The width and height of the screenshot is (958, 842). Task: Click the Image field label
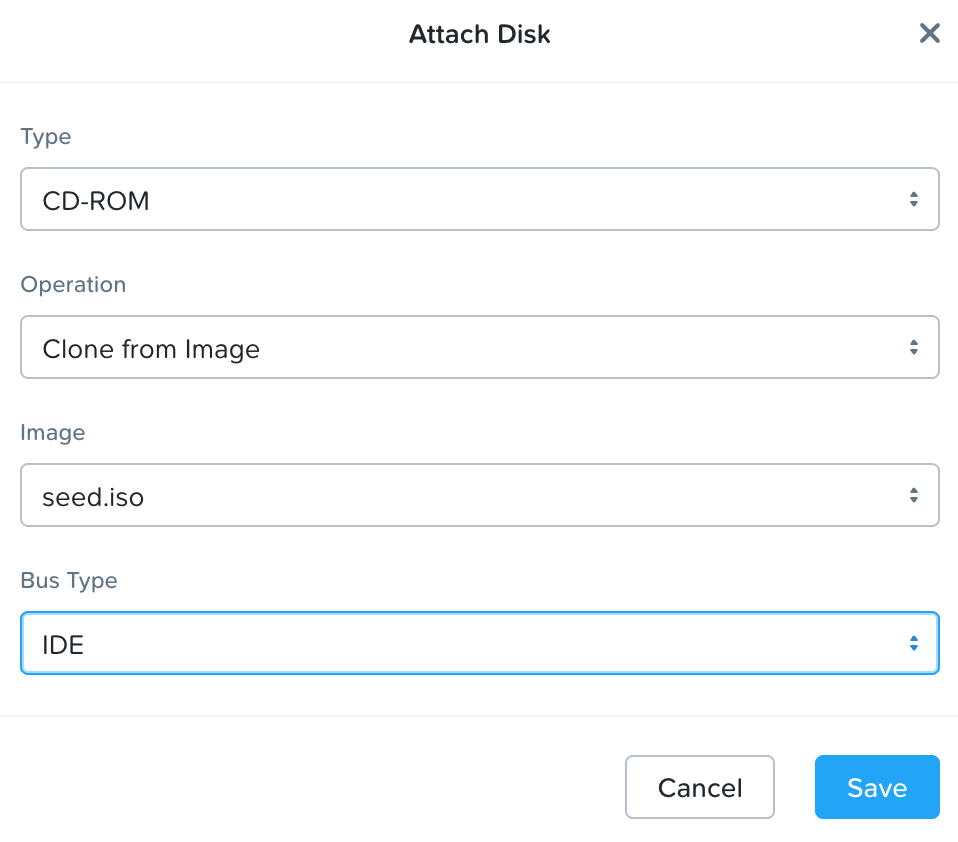[52, 433]
